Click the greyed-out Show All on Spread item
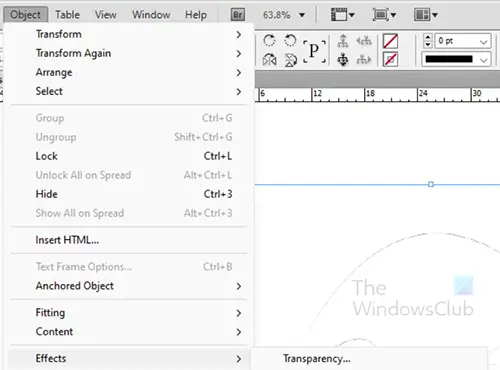The height and width of the screenshot is (370, 500). [x=129, y=213]
